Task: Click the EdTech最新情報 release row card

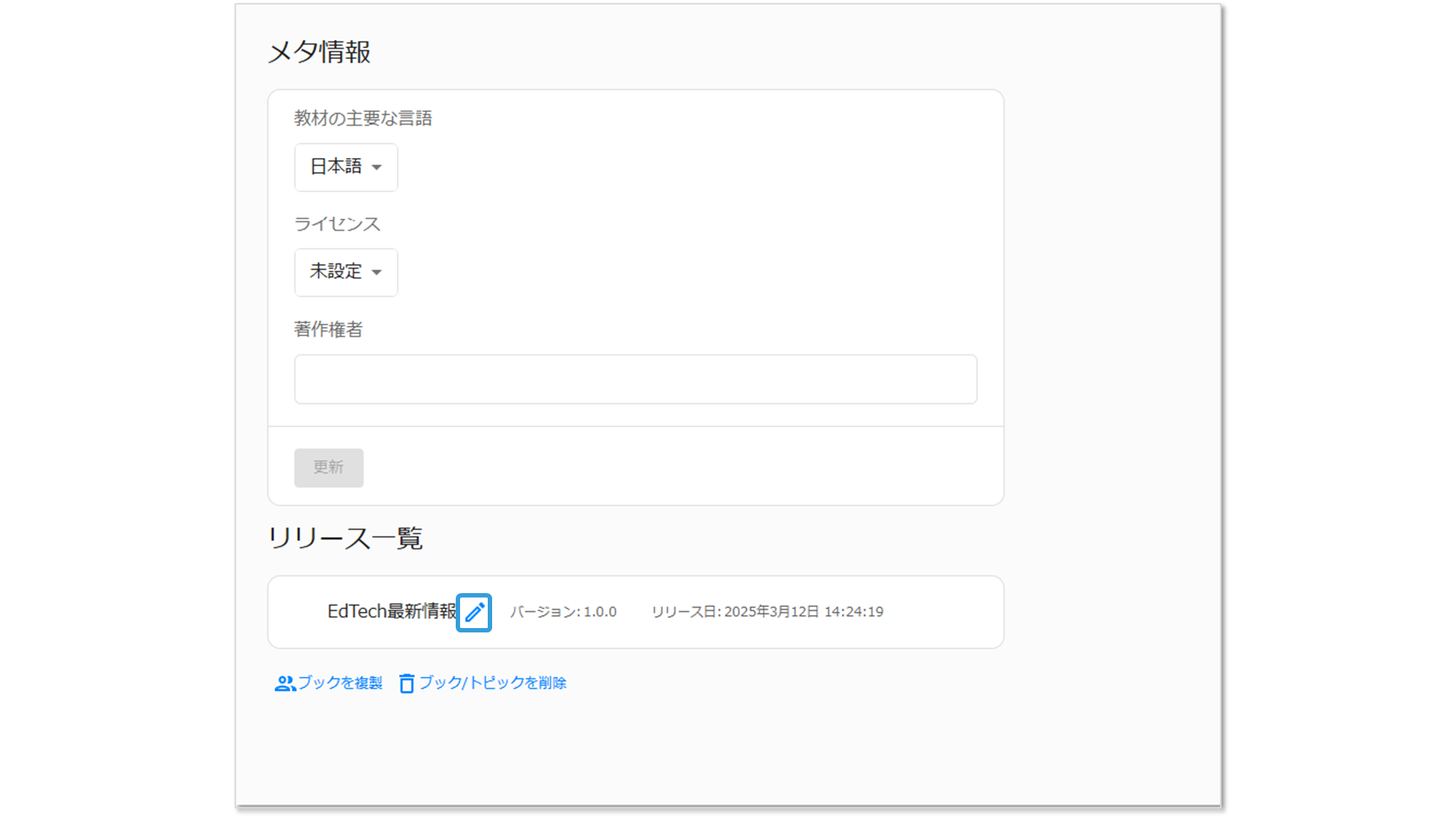Action: [939, 612]
